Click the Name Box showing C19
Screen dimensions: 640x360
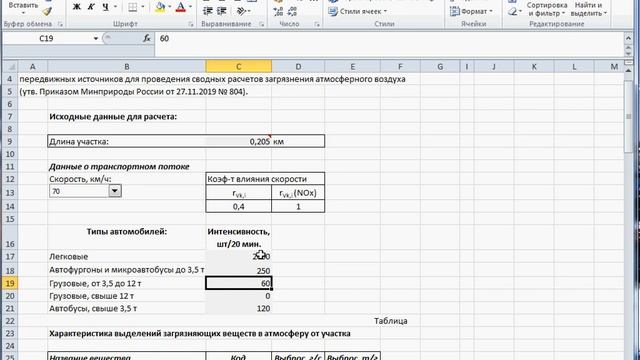point(46,38)
